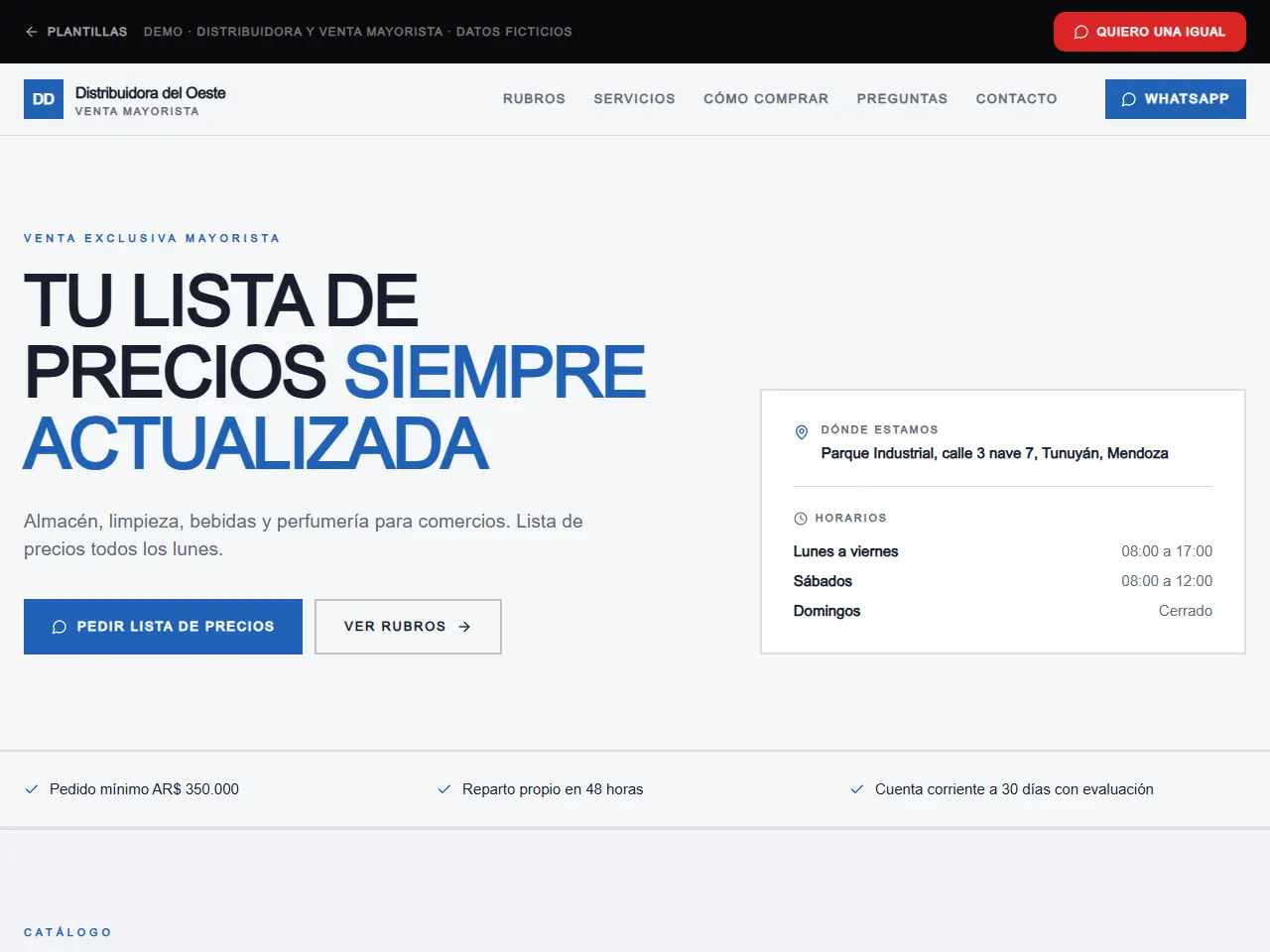This screenshot has height=952, width=1270.
Task: Click the Sábados schedule label
Action: click(823, 581)
